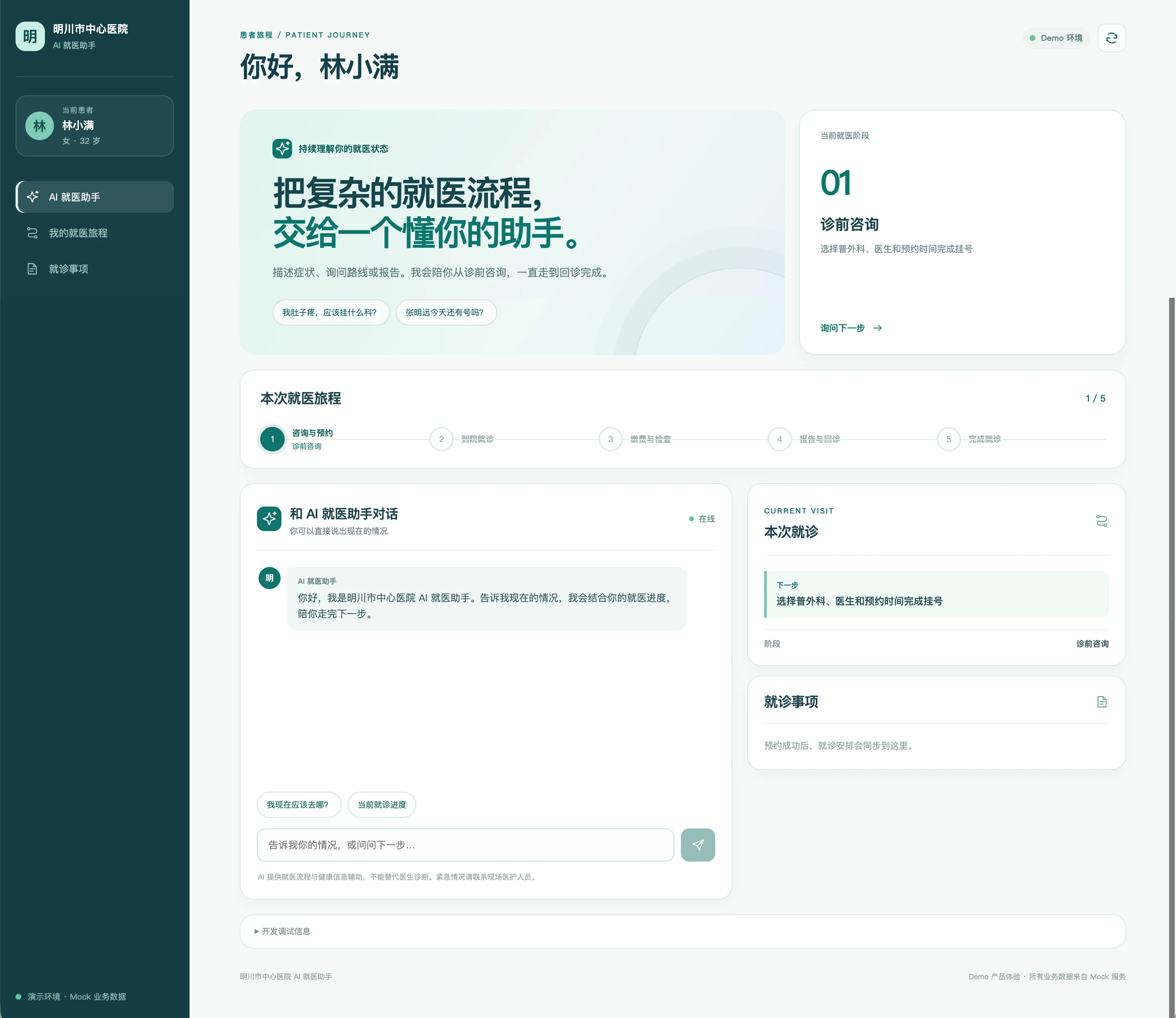This screenshot has height=1018, width=1176.
Task: Click the 1 / 5 progress counter
Action: tap(1096, 398)
